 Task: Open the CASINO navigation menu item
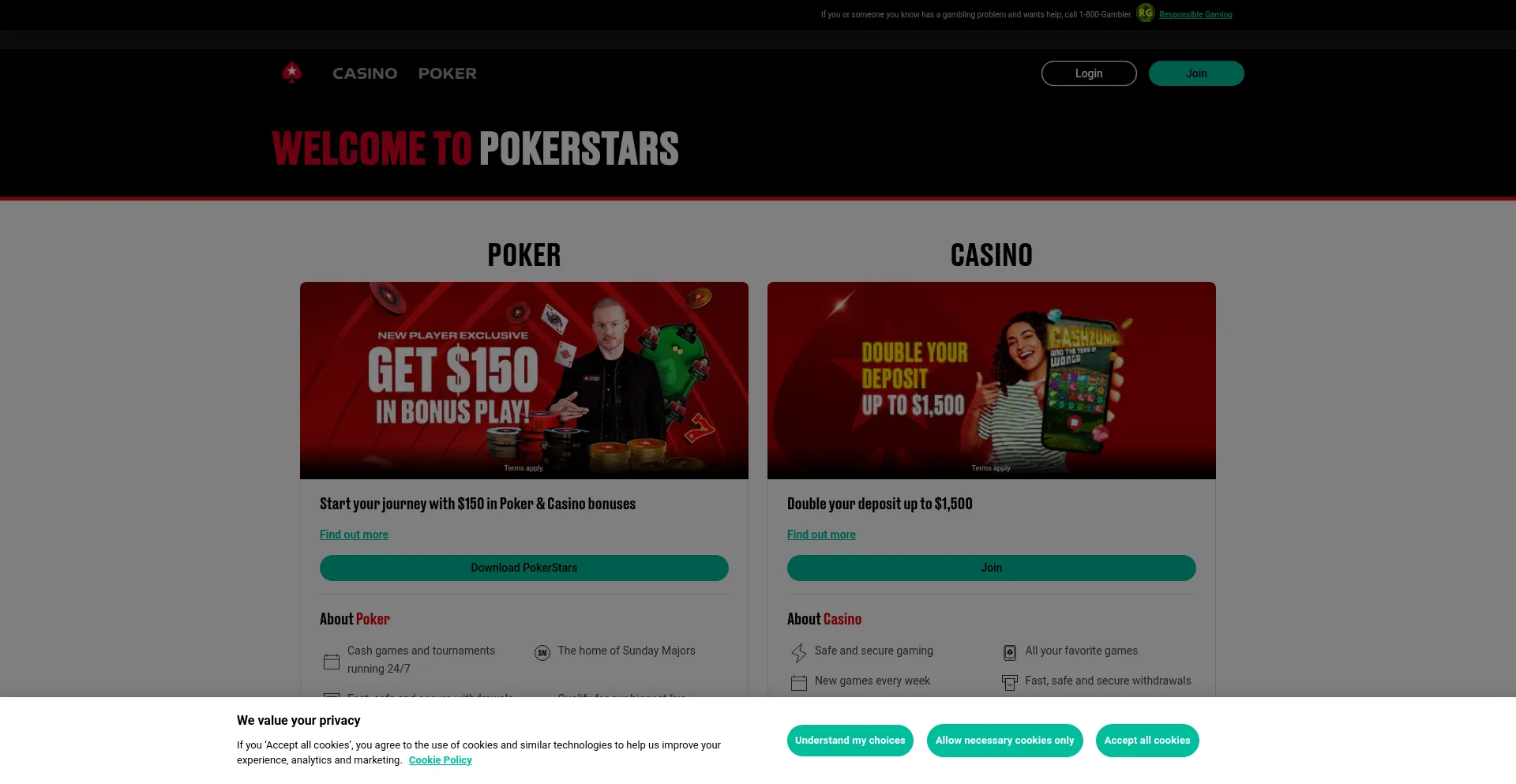click(x=365, y=73)
